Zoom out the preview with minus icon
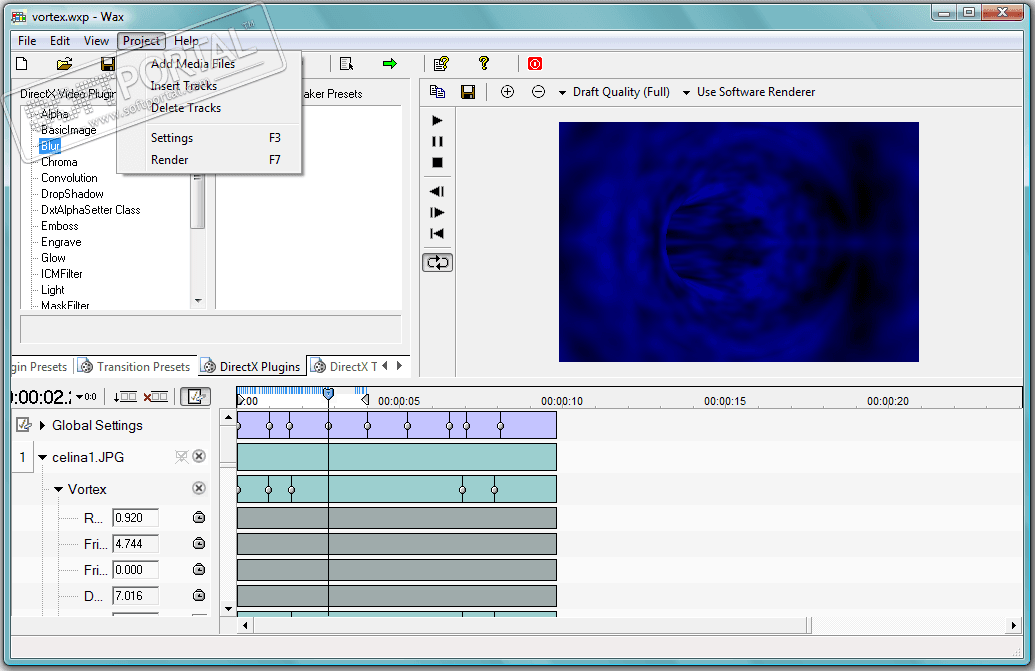This screenshot has height=671, width=1035. [538, 92]
